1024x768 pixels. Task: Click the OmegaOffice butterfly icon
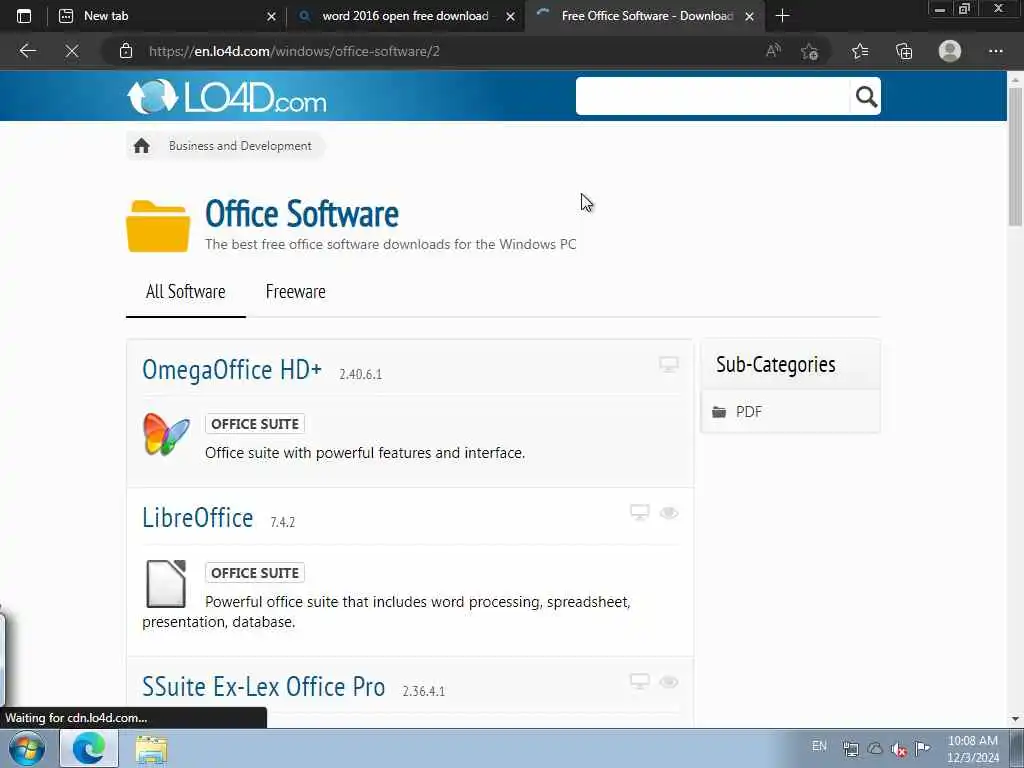[x=166, y=434]
